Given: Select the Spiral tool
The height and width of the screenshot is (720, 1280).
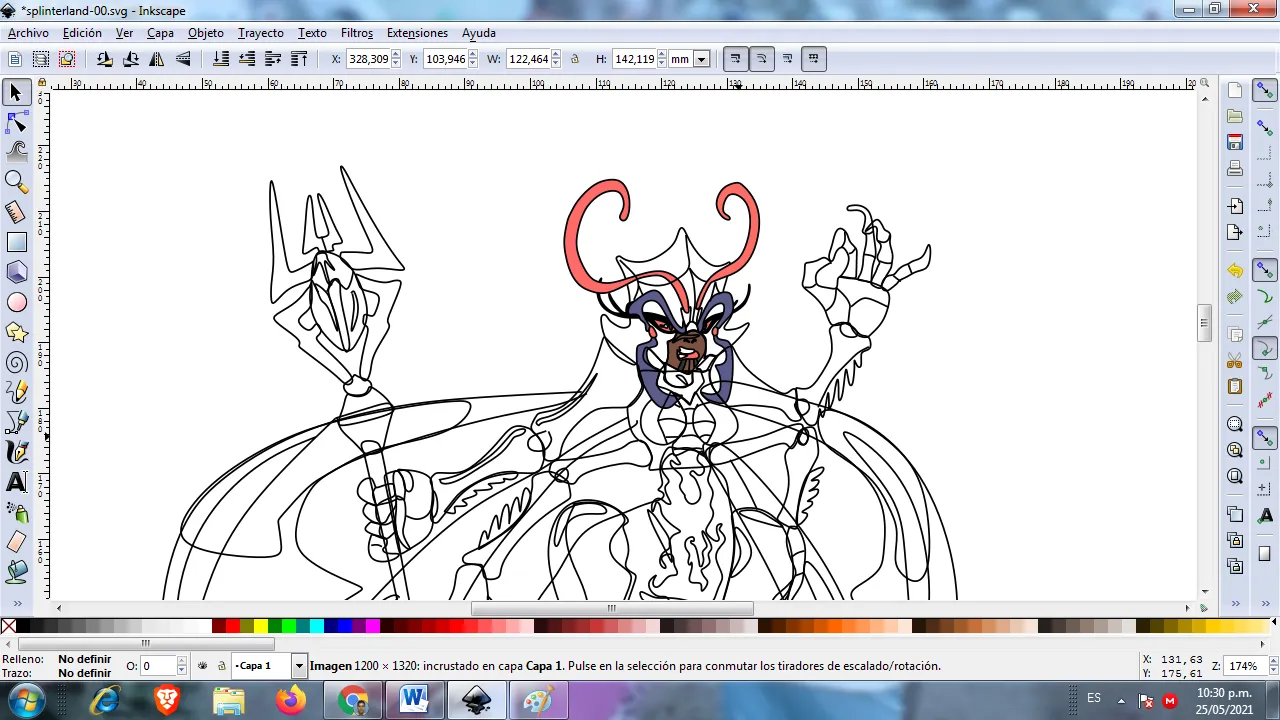Looking at the screenshot, I should point(17,362).
